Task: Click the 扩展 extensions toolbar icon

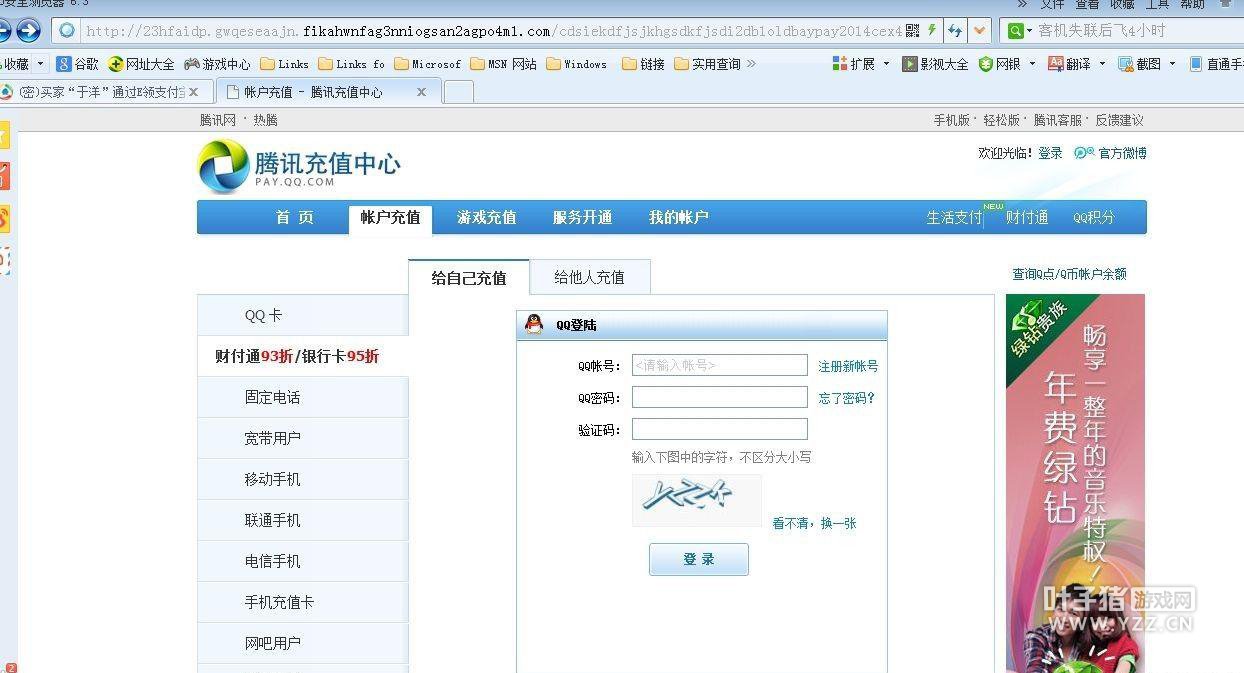Action: (853, 64)
